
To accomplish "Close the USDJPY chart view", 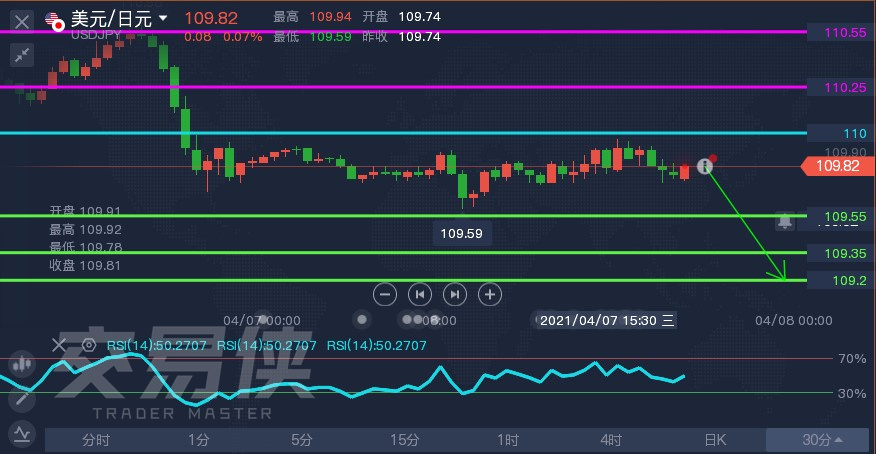I will tap(22, 22).
